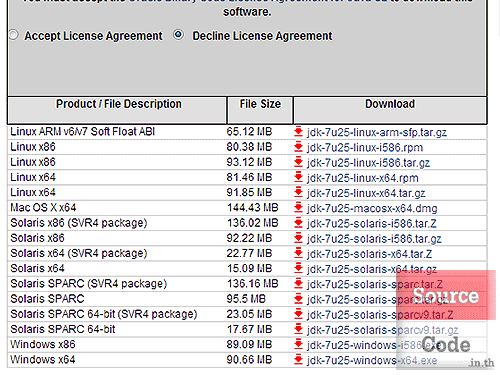Select Decline License Agreement radio button
The image size is (500, 375).
[x=178, y=35]
